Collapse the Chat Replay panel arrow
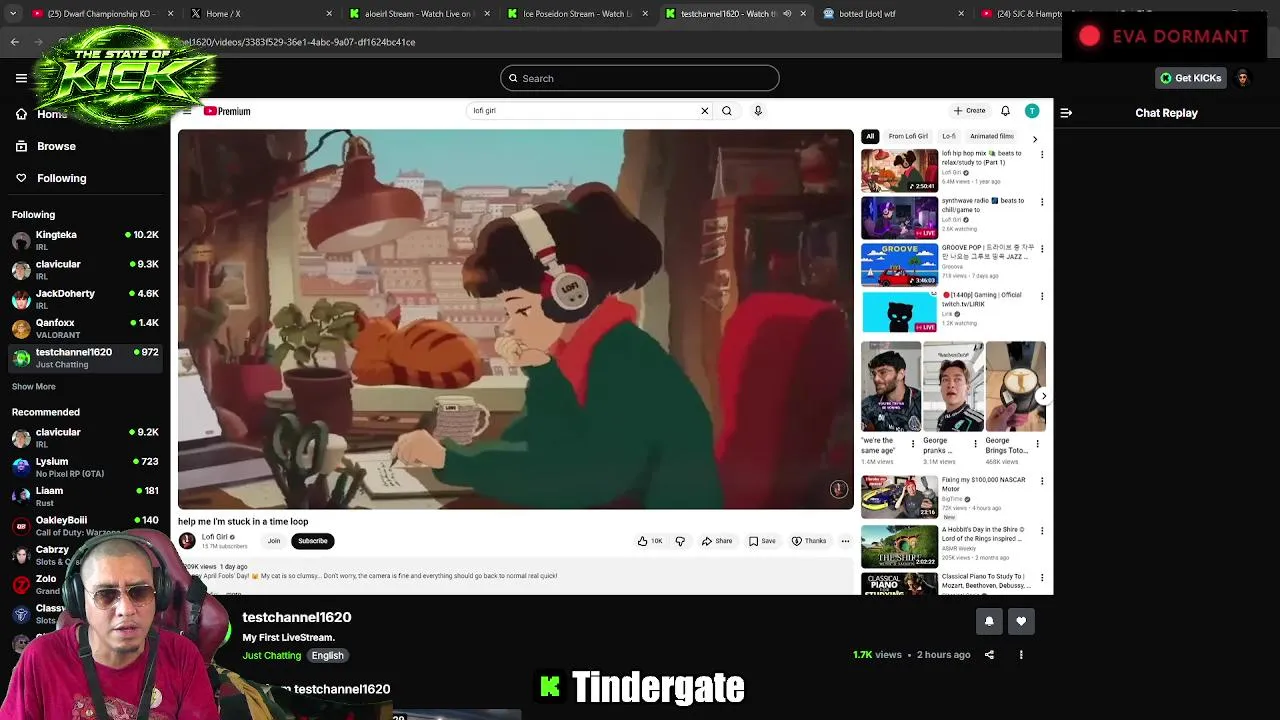Image resolution: width=1280 pixels, height=720 pixels. pyautogui.click(x=1066, y=113)
